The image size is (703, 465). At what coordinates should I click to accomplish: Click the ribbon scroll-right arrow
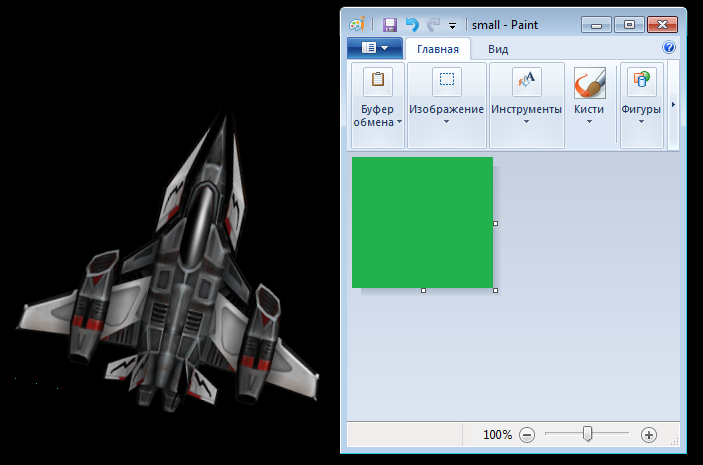(x=673, y=104)
